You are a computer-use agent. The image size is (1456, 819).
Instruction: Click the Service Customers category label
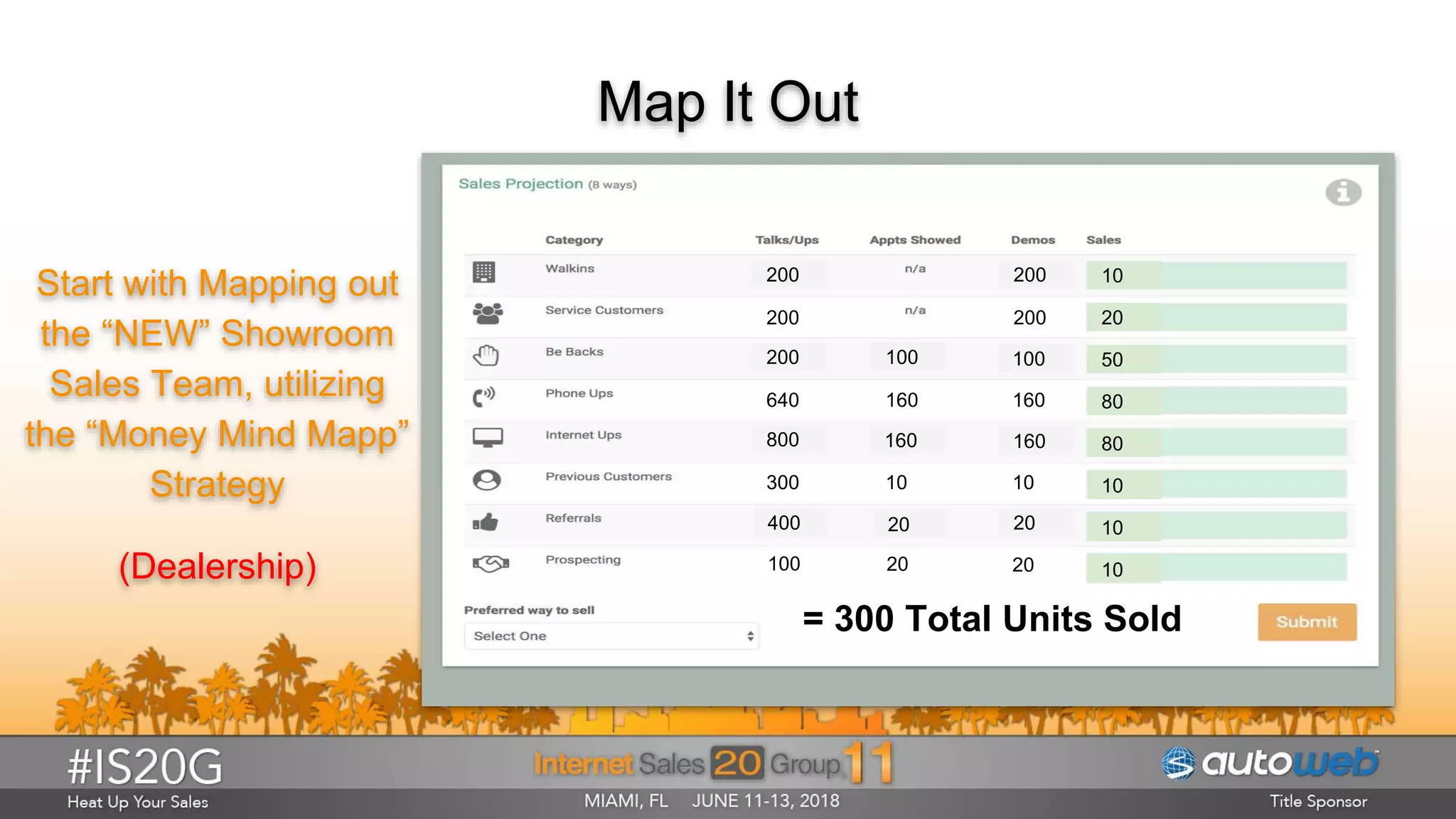tap(604, 311)
